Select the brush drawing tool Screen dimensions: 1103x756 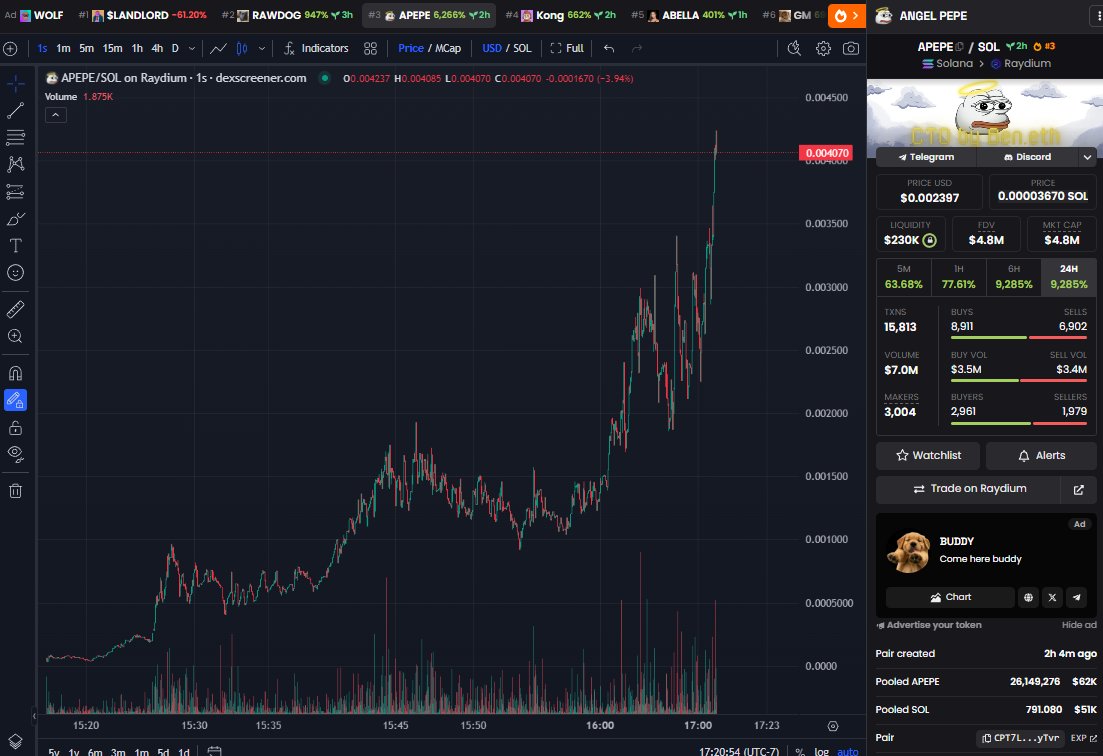(x=15, y=219)
